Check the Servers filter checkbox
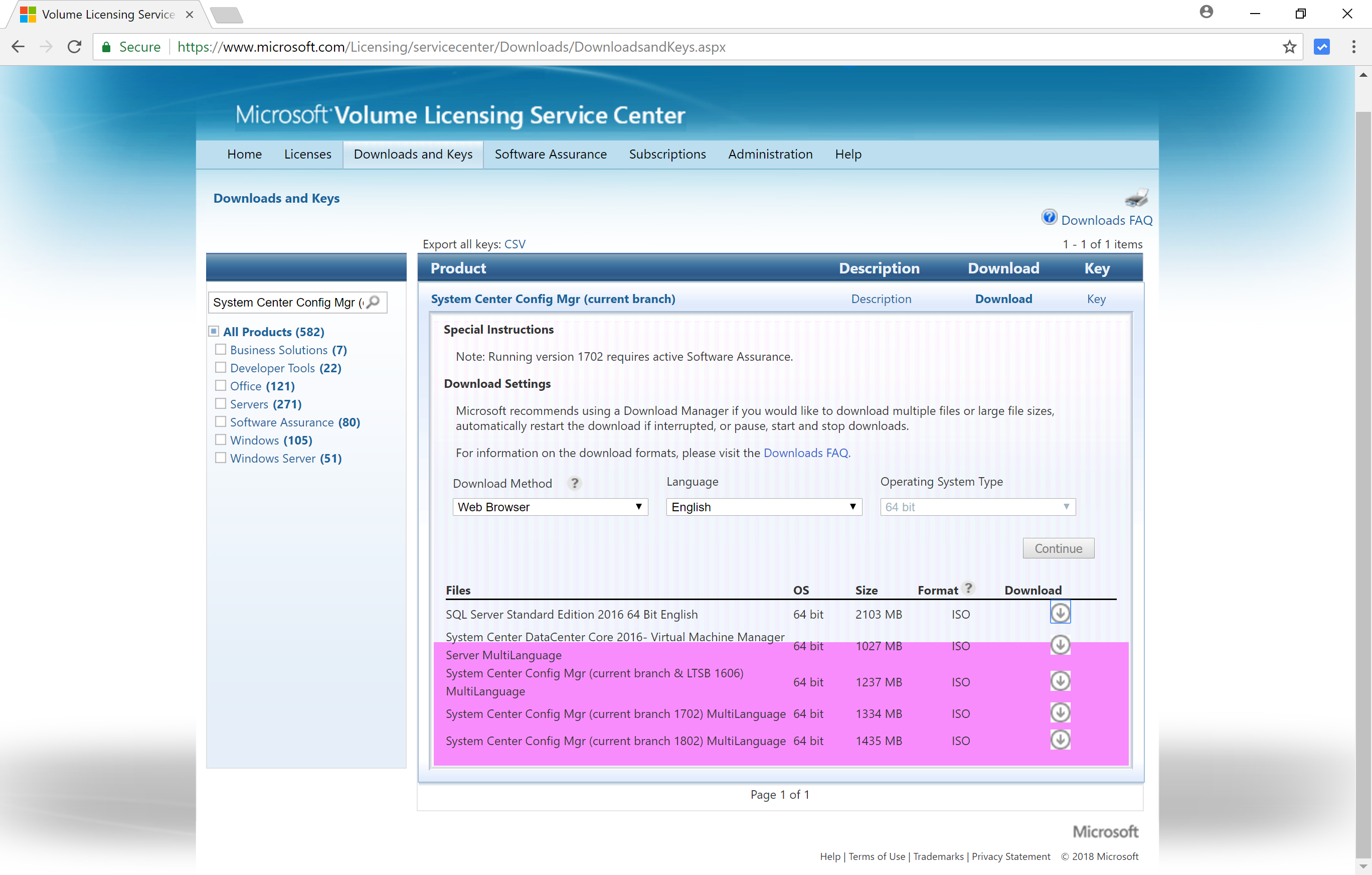Image resolution: width=1372 pixels, height=875 pixels. (221, 403)
